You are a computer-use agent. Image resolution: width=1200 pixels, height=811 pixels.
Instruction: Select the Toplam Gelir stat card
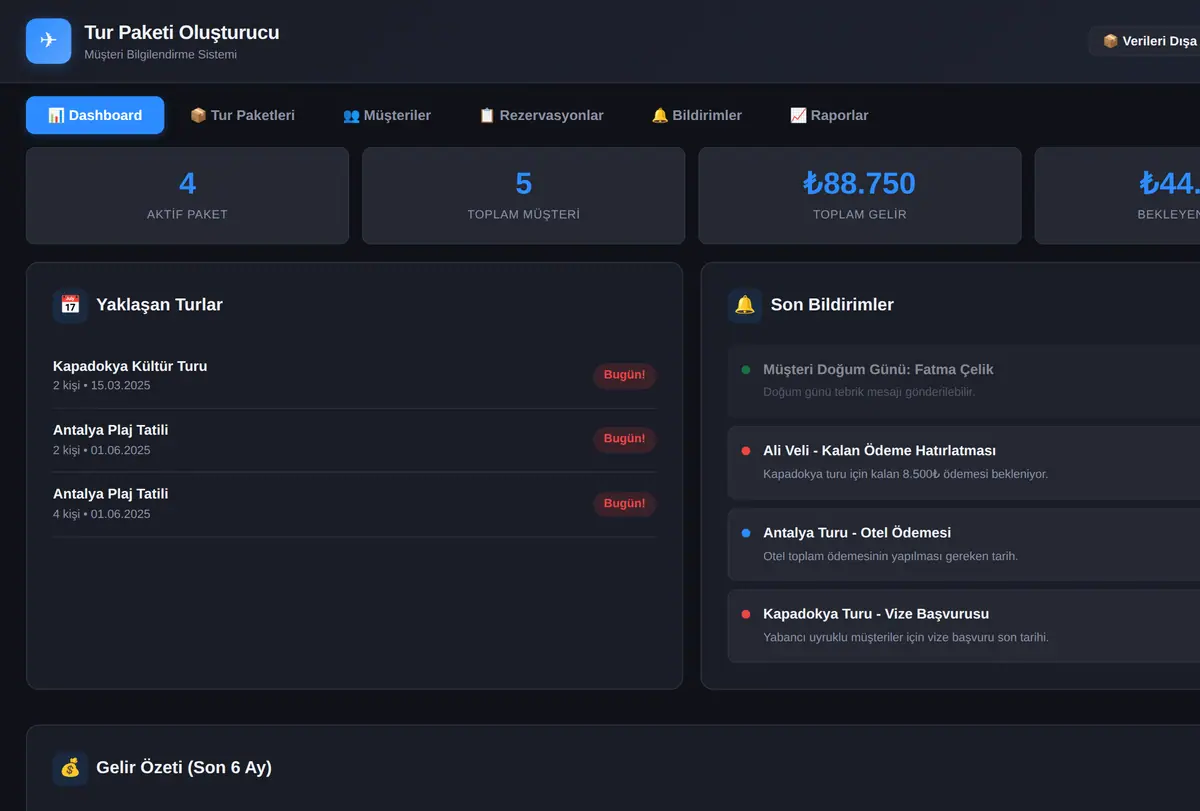860,196
